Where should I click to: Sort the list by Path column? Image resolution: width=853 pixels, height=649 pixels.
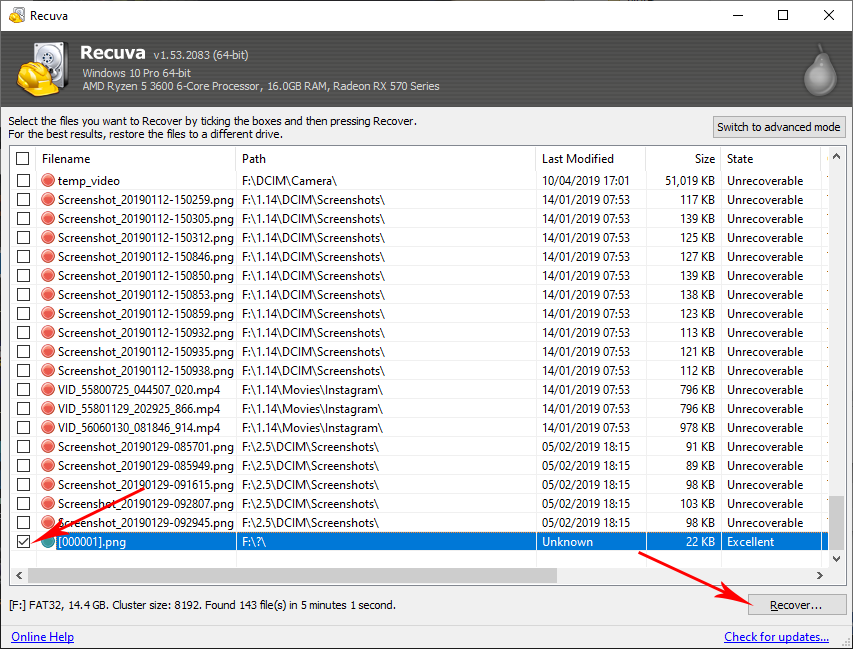(386, 159)
